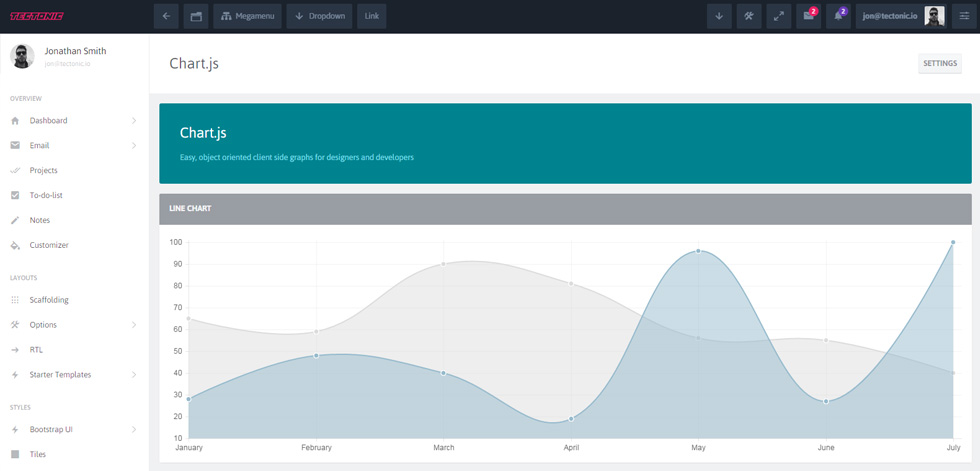The image size is (980, 471).
Task: Click the user avatar in top bar
Action: tap(934, 16)
